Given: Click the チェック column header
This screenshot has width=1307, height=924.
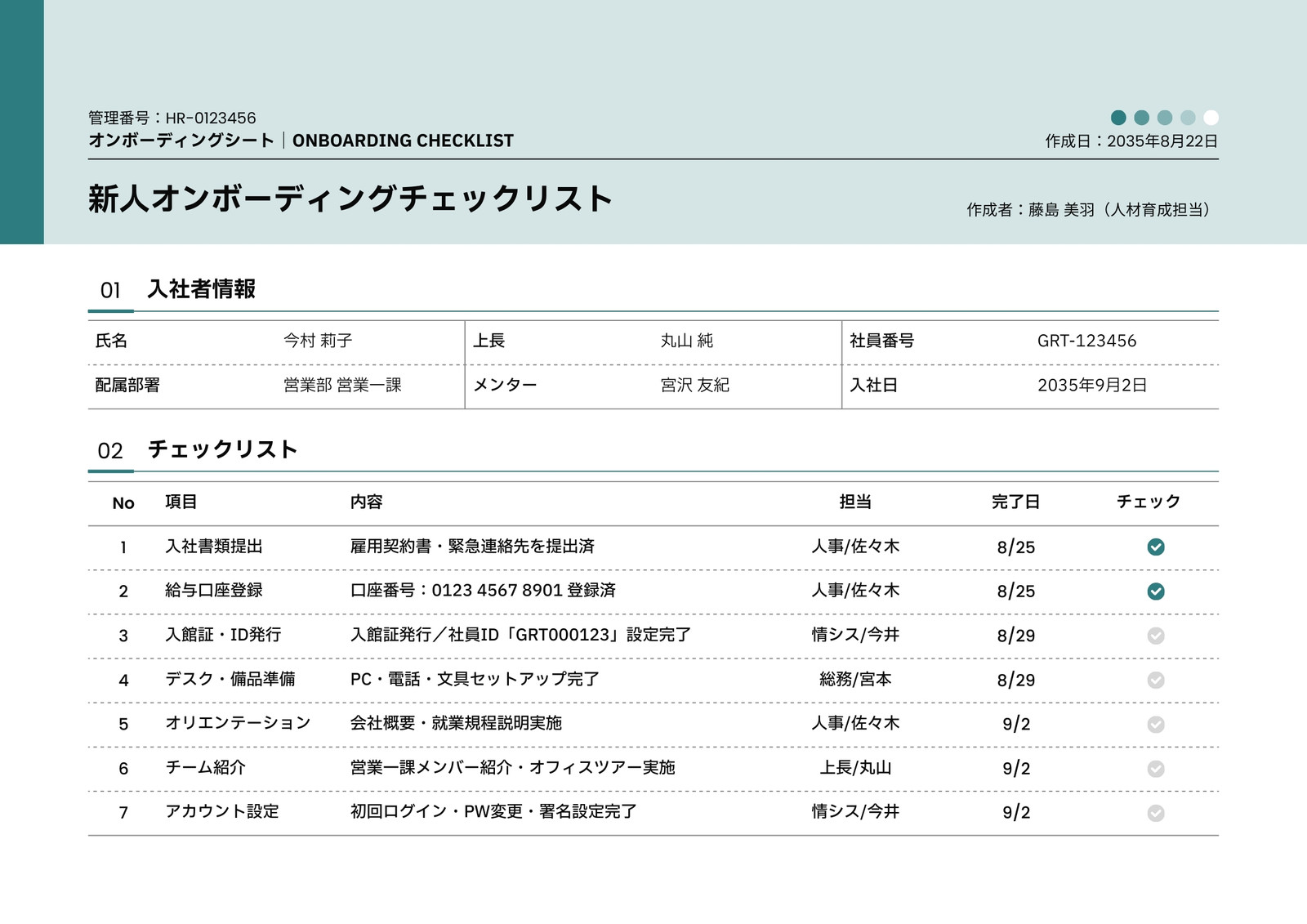Looking at the screenshot, I should tap(1149, 502).
